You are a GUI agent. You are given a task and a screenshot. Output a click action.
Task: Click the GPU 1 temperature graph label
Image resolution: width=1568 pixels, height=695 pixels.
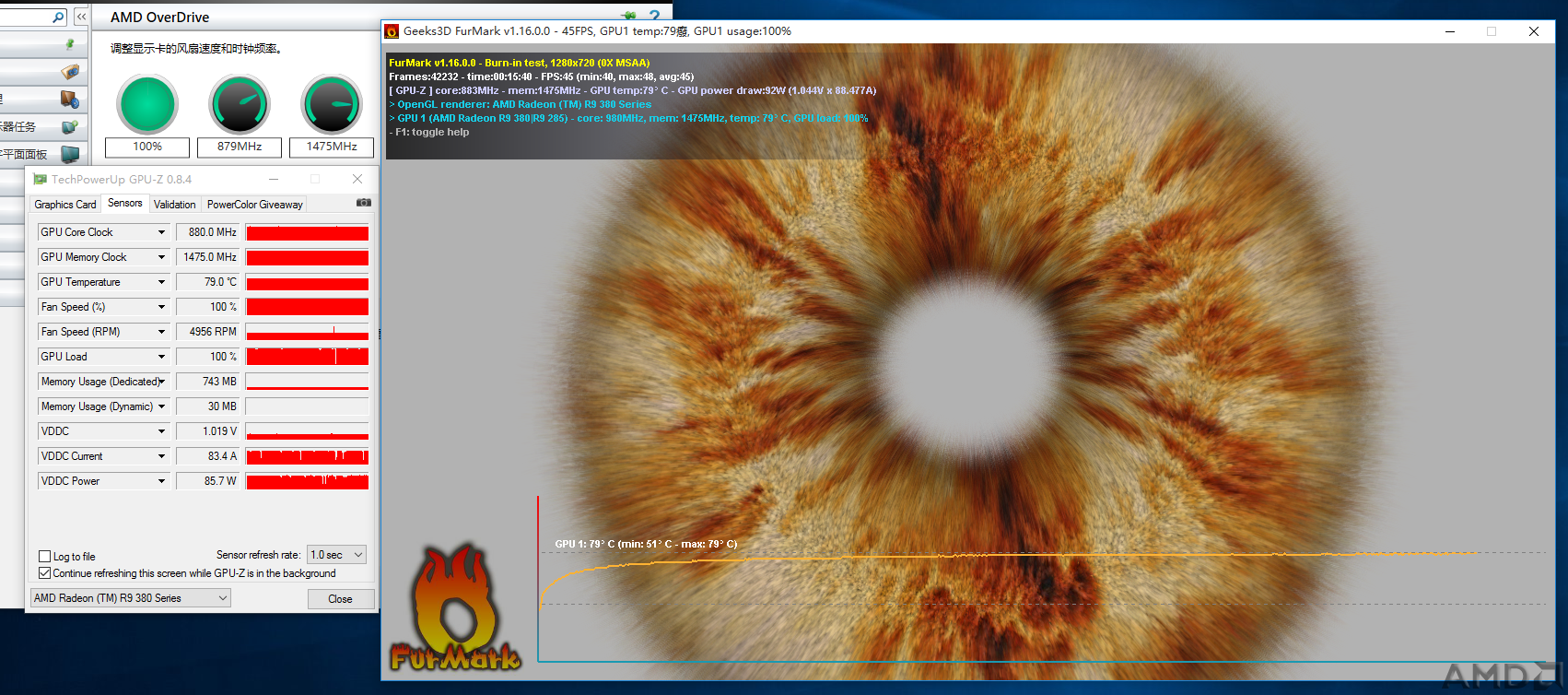pyautogui.click(x=646, y=544)
